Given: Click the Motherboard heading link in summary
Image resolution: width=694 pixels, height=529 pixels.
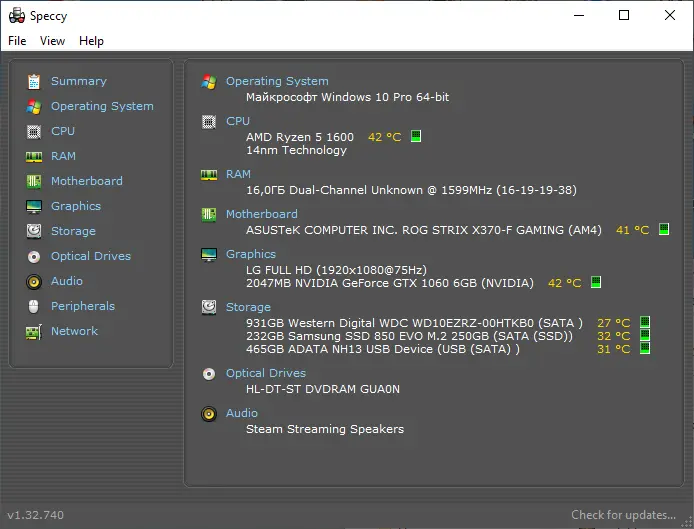Looking at the screenshot, I should (262, 214).
